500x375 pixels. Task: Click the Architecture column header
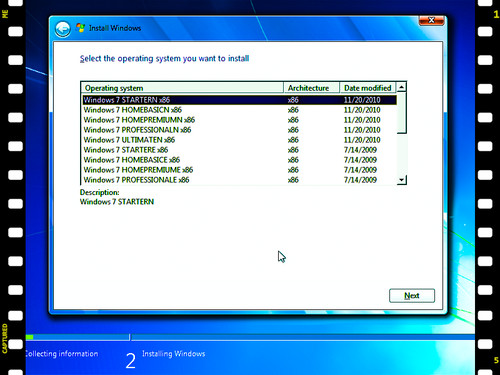(312, 88)
